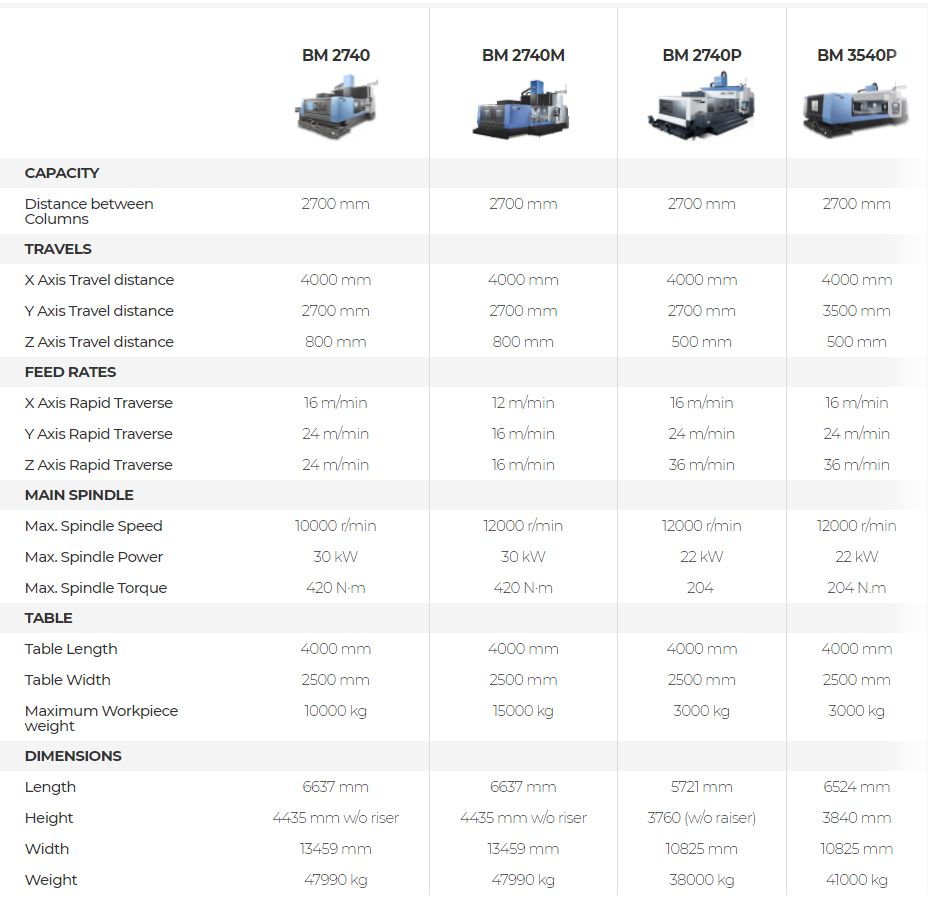Click the BM 2740P model heading
Screen dimensions: 930x910
(702, 55)
